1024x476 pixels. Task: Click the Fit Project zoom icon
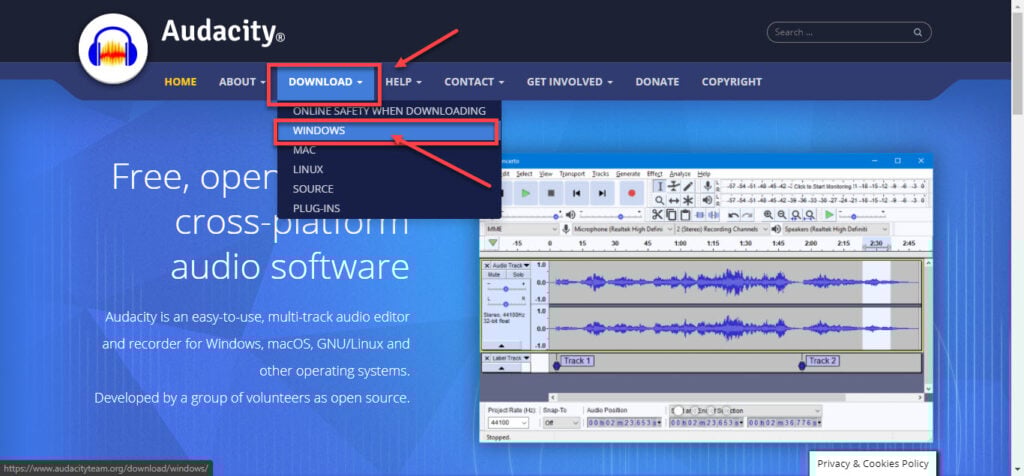tap(810, 215)
